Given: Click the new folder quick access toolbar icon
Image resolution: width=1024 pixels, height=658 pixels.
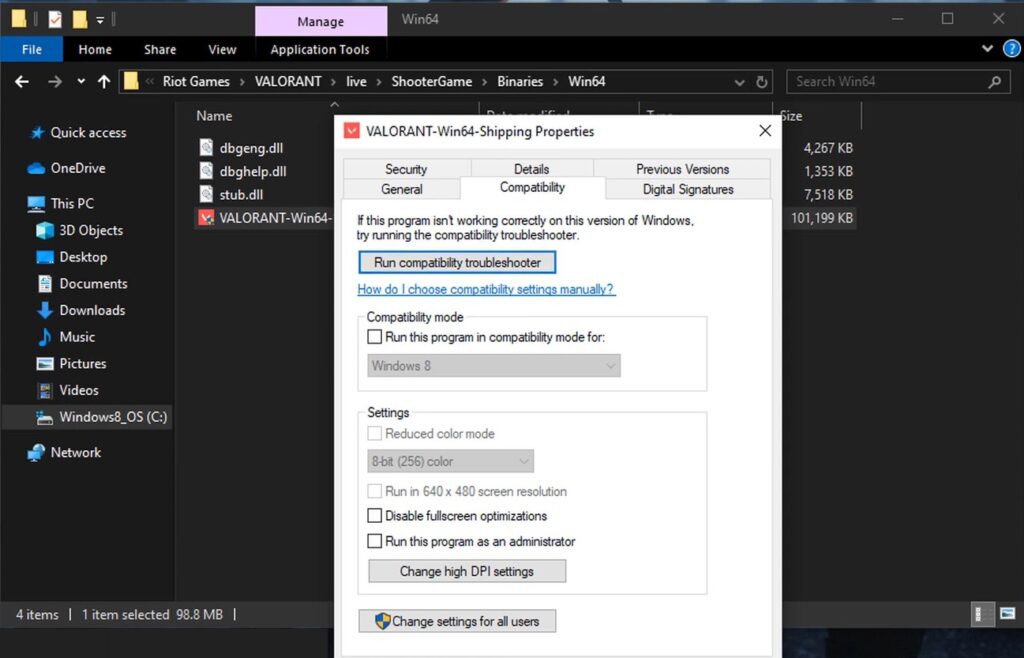Looking at the screenshot, I should point(80,20).
